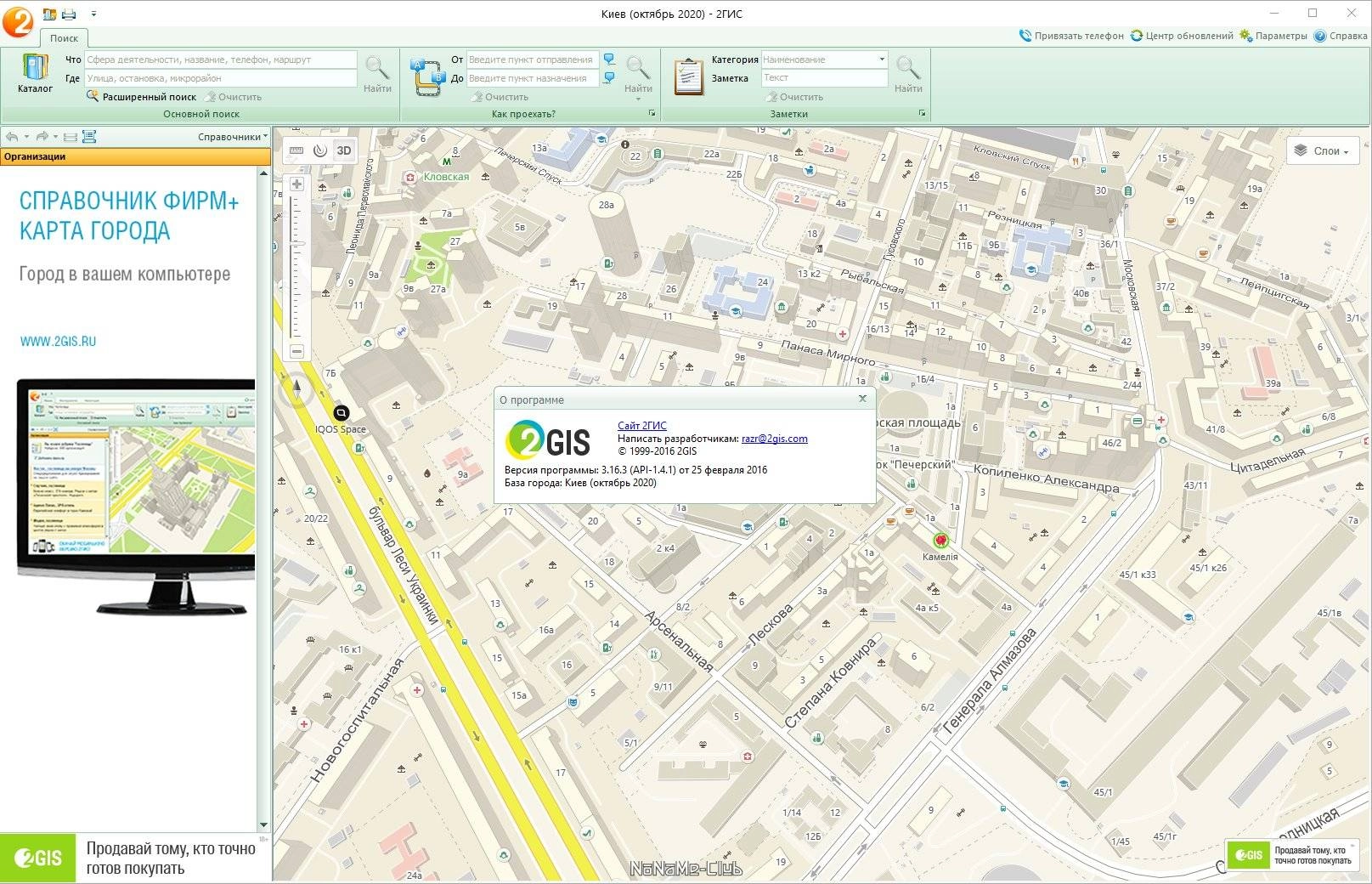
Task: Maximize the 2ГИС window
Action: [1313, 13]
